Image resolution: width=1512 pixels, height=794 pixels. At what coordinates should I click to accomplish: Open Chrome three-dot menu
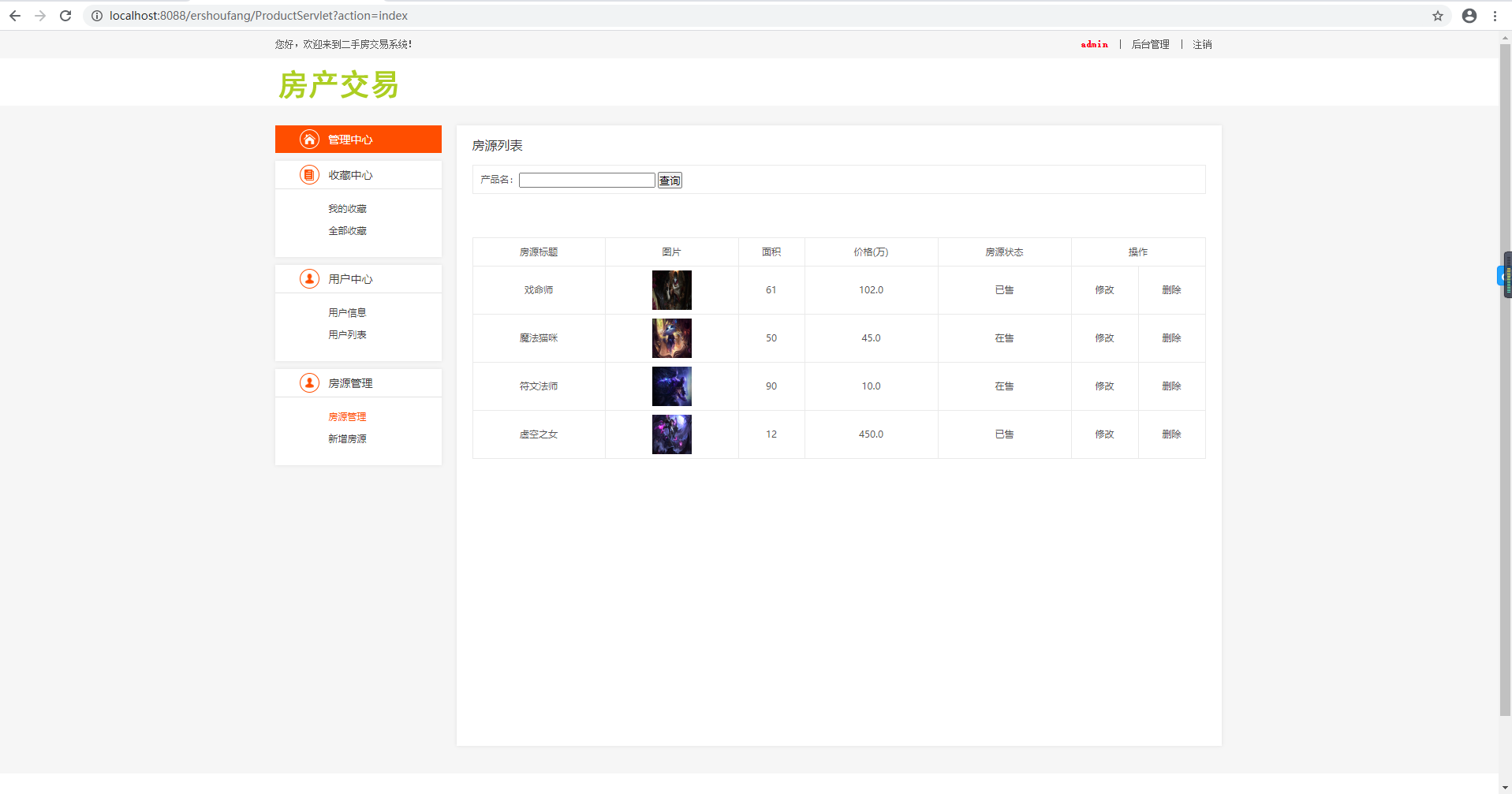(1495, 16)
